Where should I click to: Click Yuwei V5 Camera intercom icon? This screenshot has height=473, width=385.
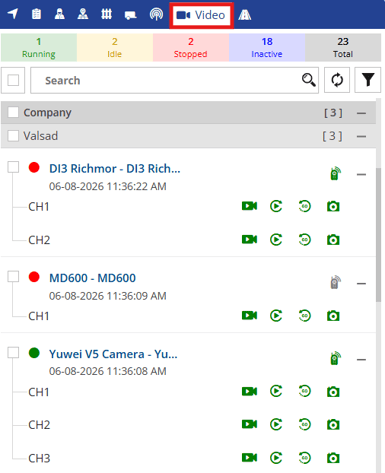(335, 359)
